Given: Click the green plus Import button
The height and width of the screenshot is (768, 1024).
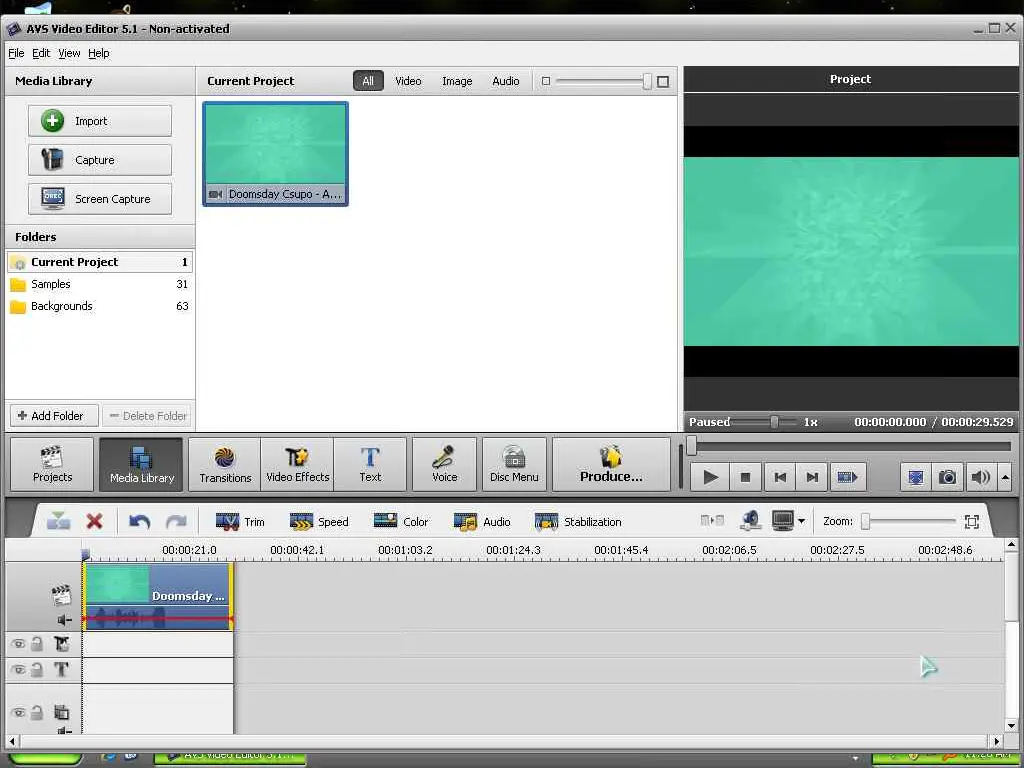Looking at the screenshot, I should tap(100, 121).
